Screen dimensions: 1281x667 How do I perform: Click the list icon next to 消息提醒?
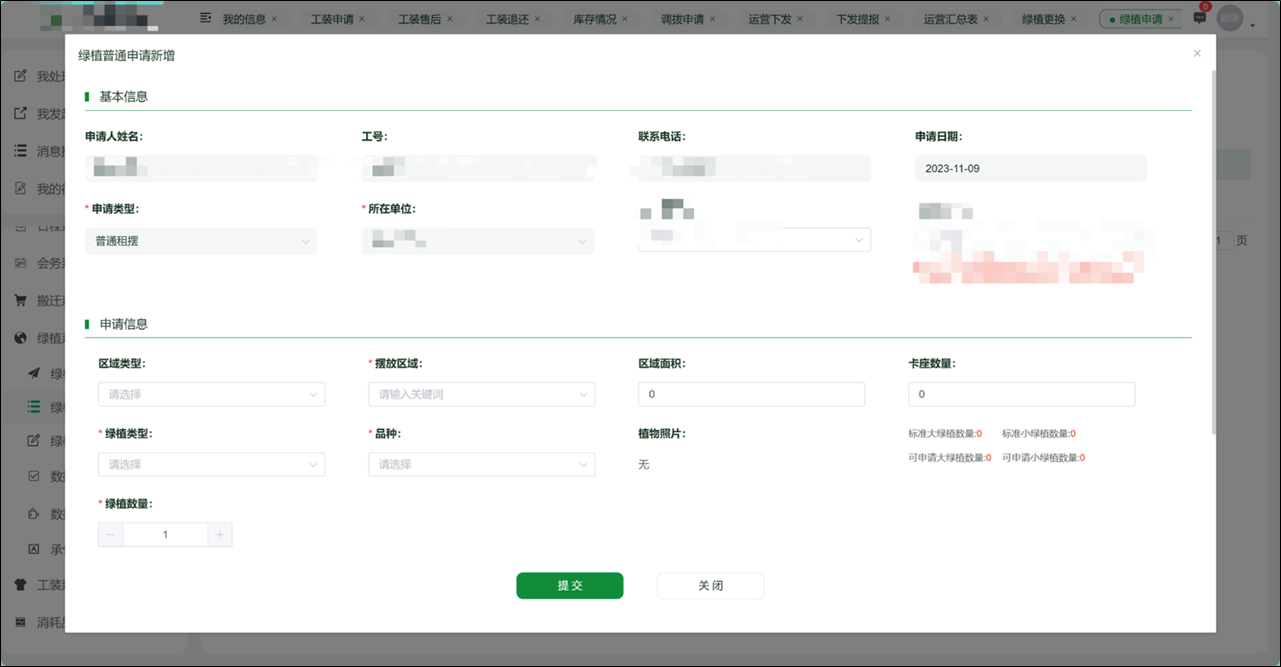point(22,150)
